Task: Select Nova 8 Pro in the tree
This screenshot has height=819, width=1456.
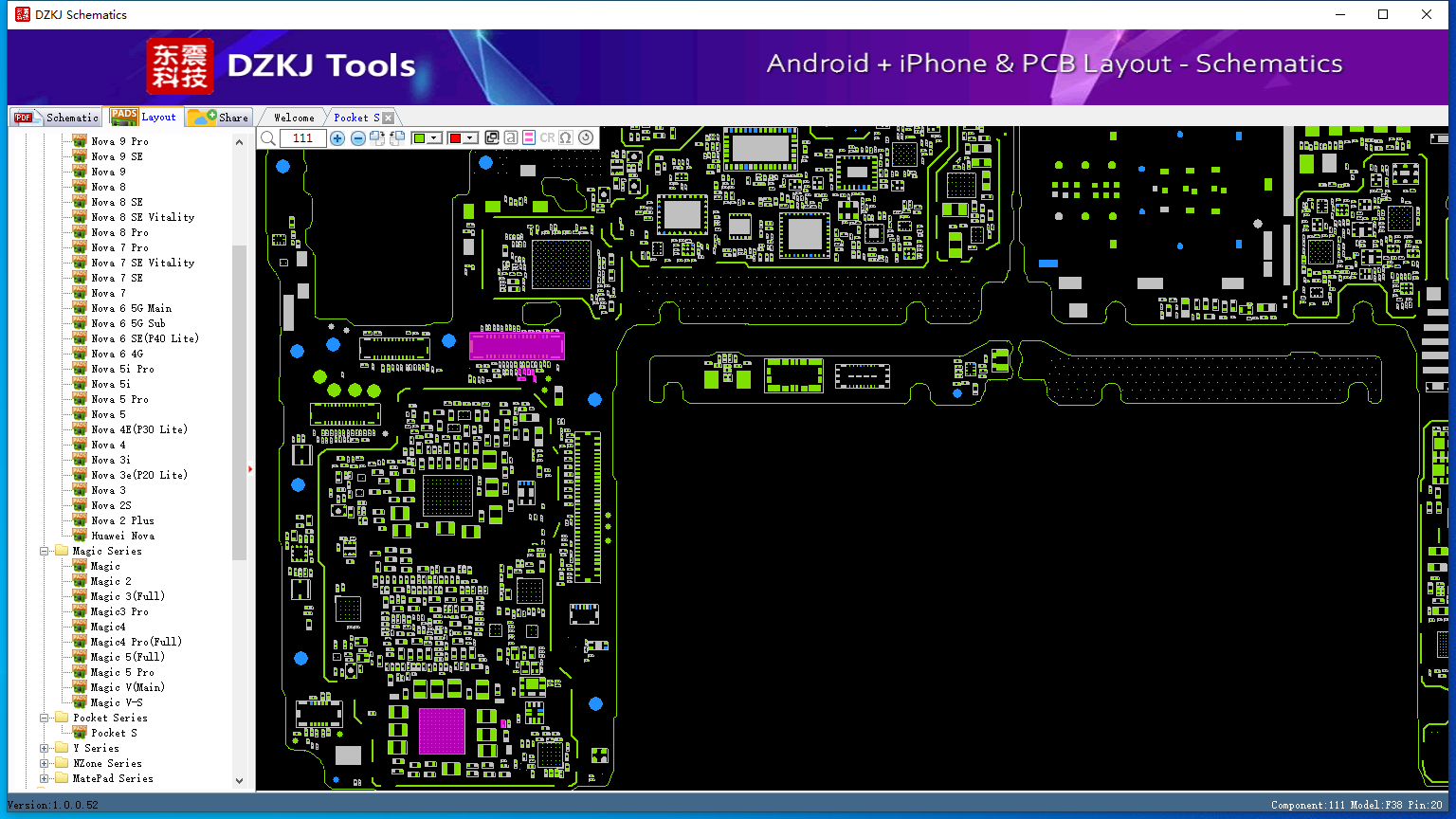Action: 119,232
